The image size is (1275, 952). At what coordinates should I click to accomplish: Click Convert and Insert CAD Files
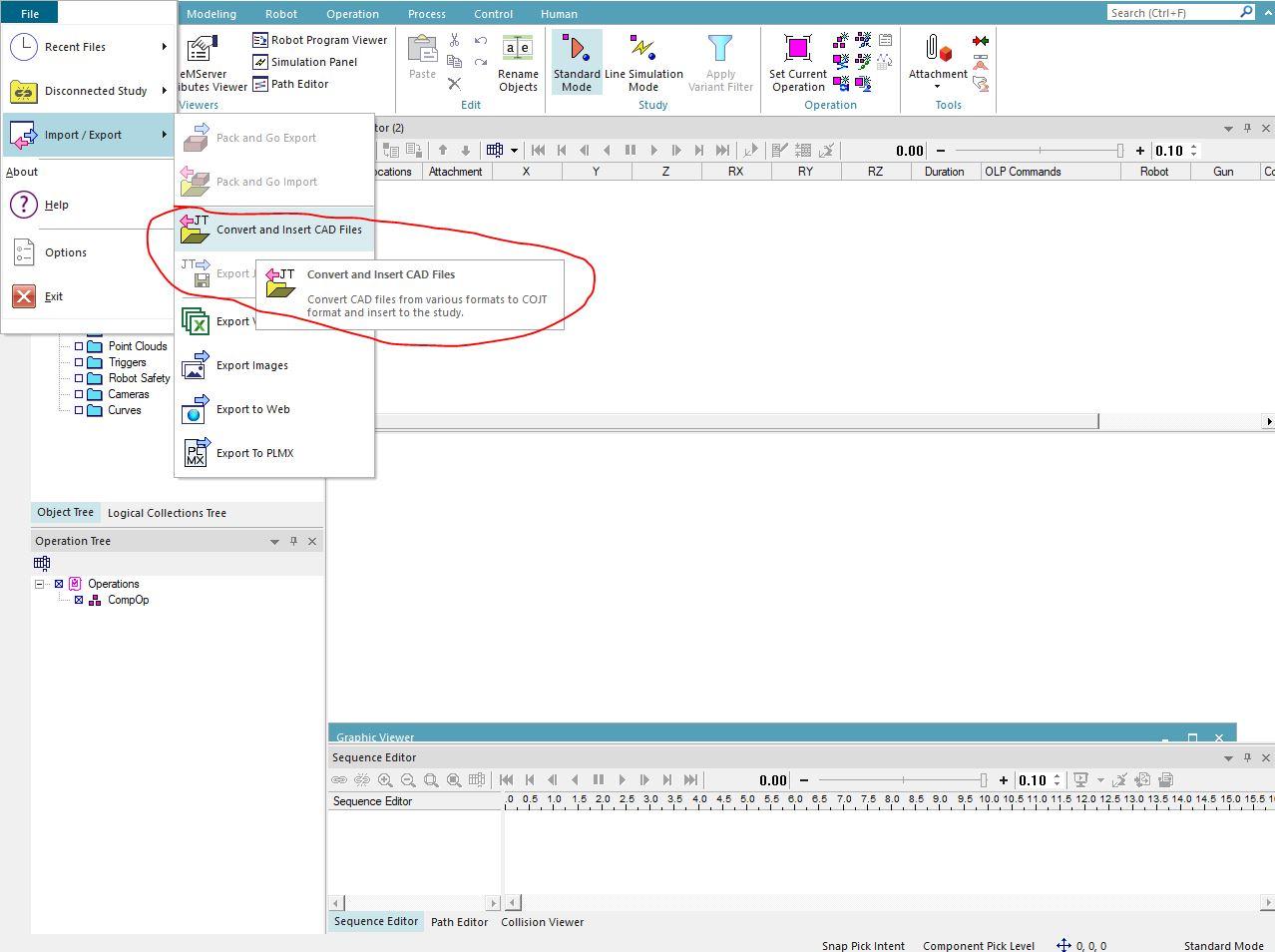[x=287, y=230]
